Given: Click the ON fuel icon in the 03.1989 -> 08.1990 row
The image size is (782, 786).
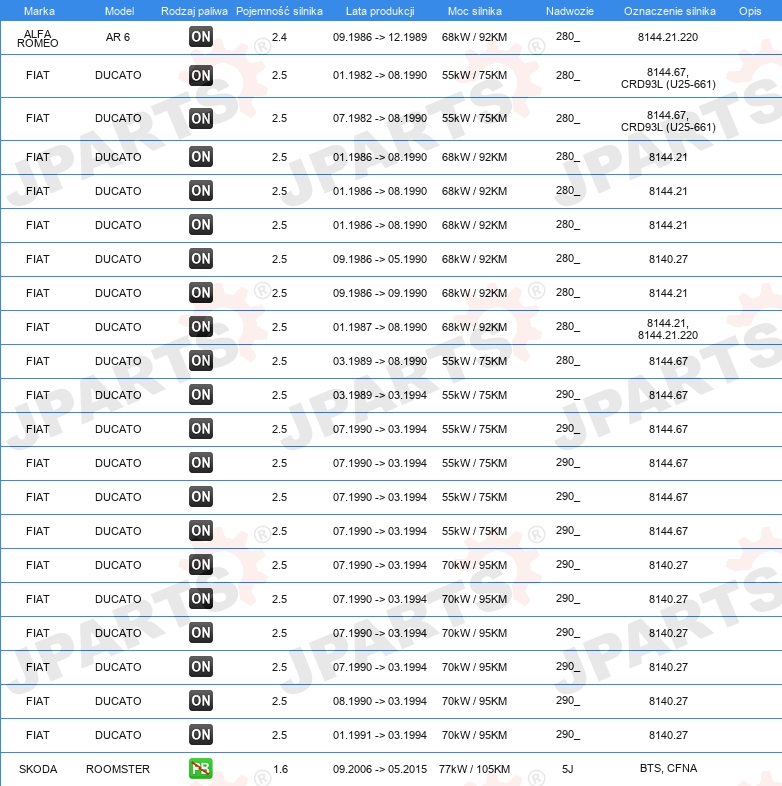Looking at the screenshot, I should pyautogui.click(x=201, y=361).
